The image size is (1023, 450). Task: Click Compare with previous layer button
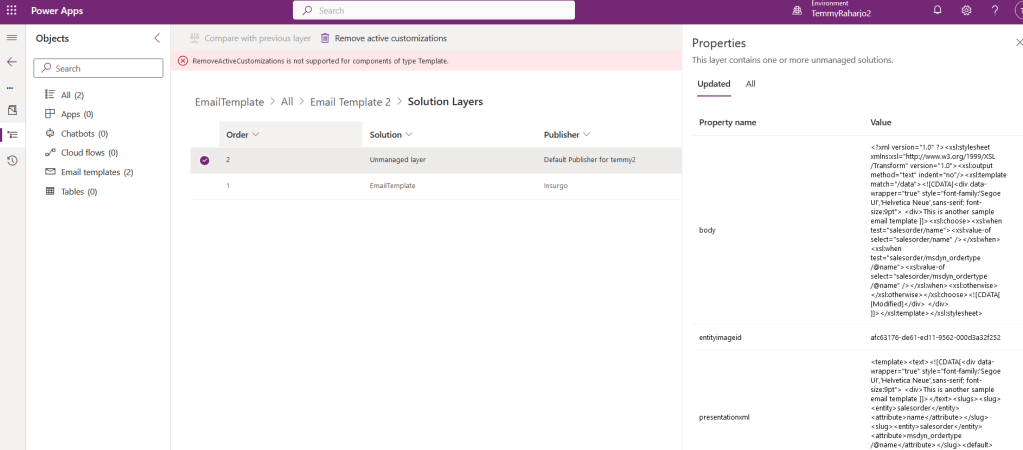250,38
